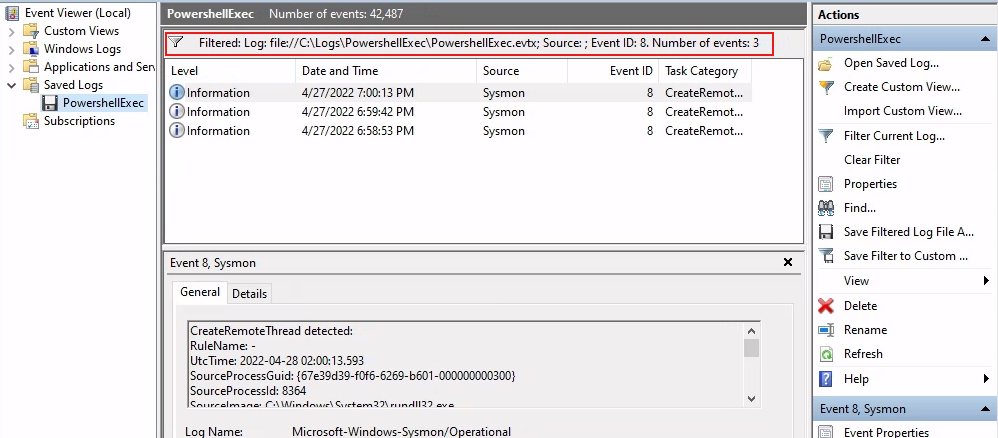Click the Applications and Services folder icon

[x=31, y=67]
